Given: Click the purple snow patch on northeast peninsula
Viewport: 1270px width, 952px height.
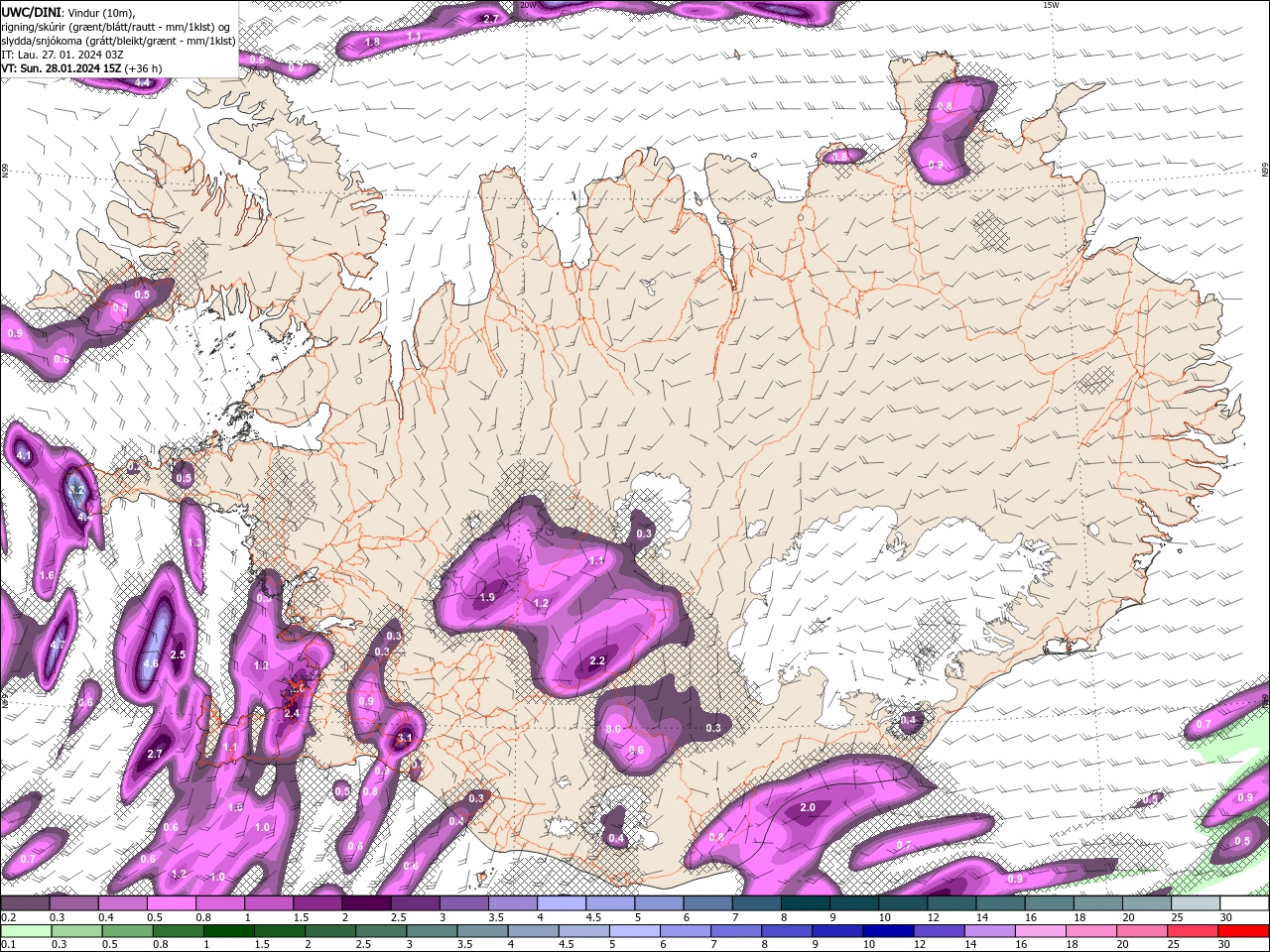Looking at the screenshot, I should coord(952,129).
